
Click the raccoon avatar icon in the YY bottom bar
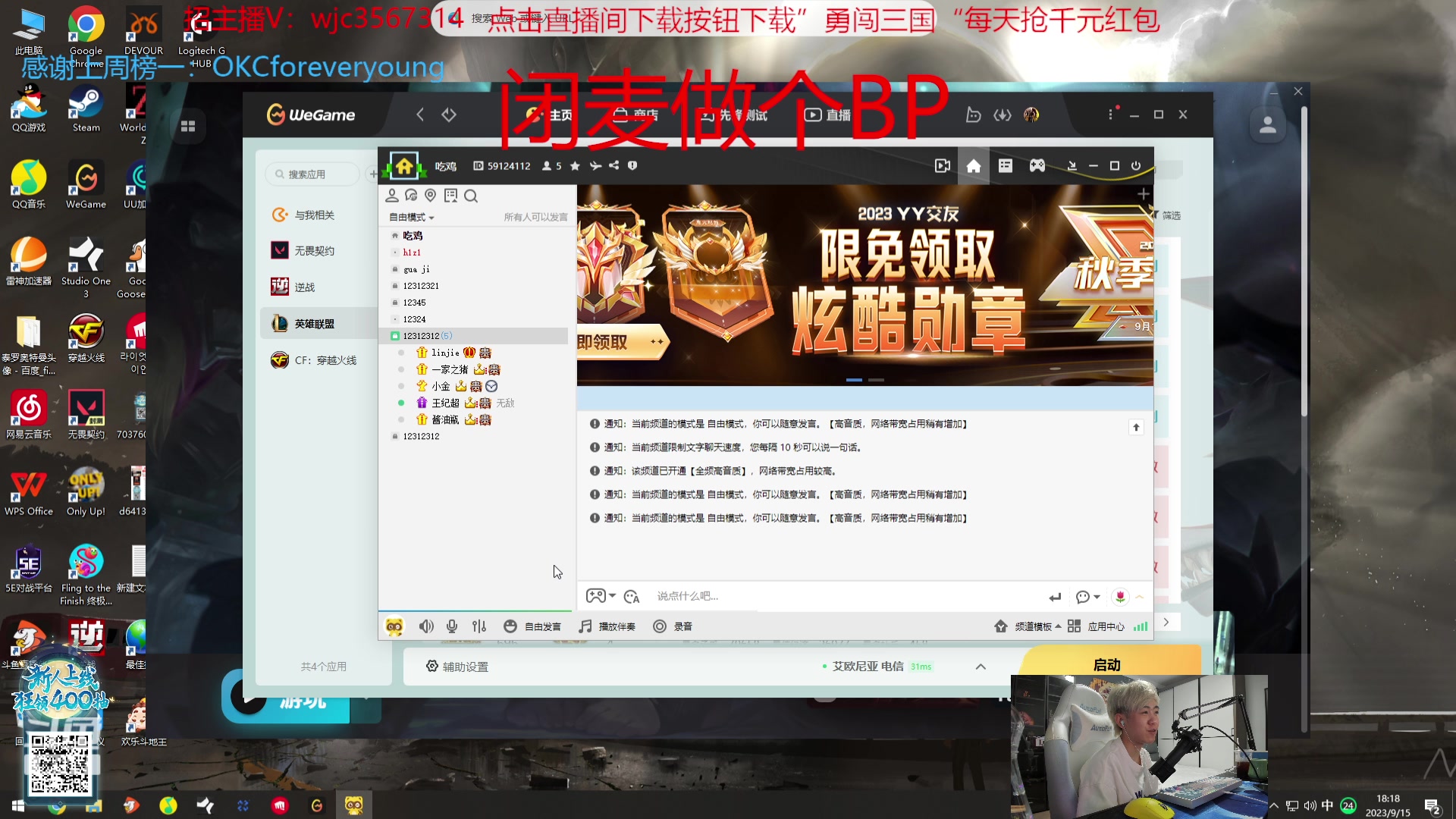coord(394,626)
